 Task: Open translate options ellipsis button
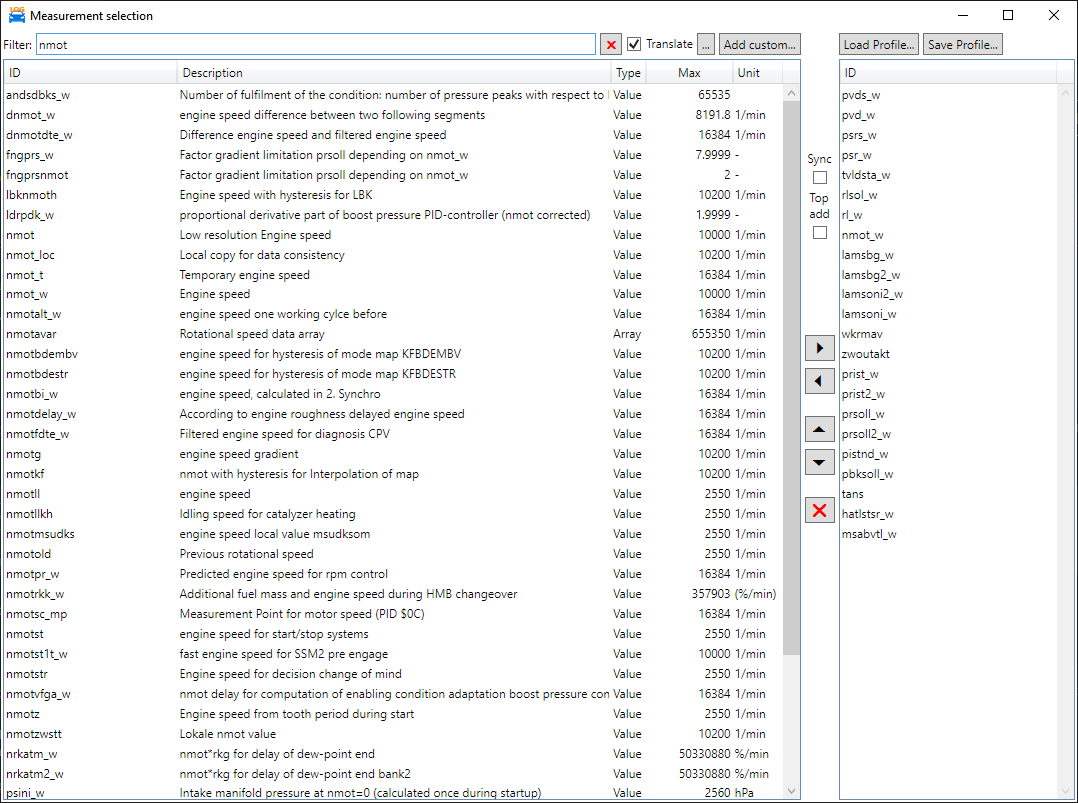pos(706,45)
